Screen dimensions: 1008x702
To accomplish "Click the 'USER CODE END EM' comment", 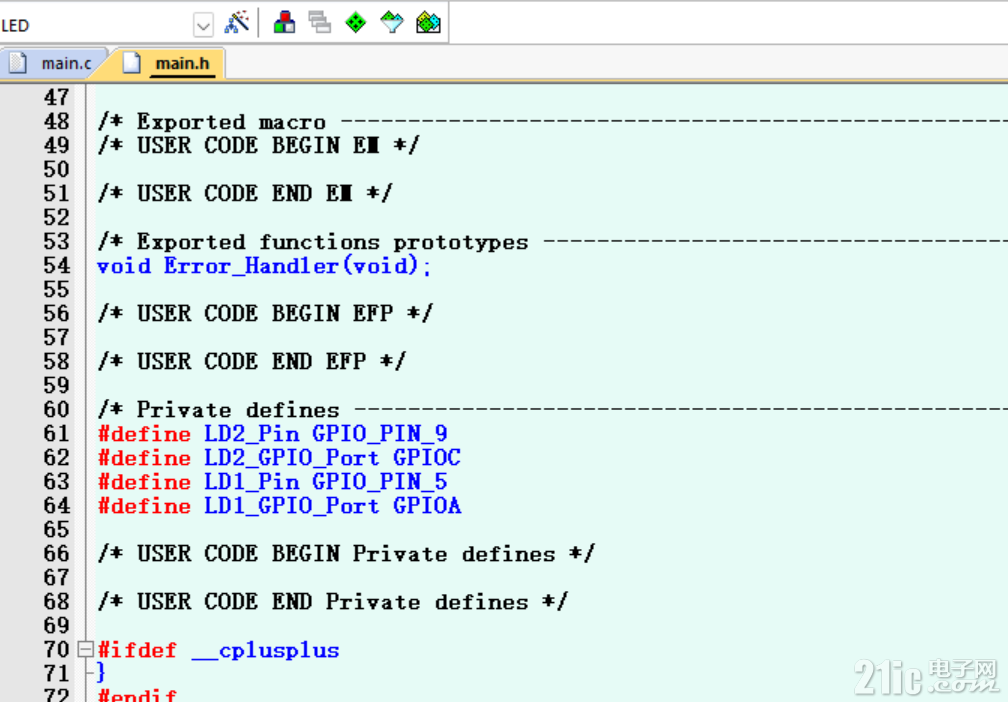I will pyautogui.click(x=245, y=194).
